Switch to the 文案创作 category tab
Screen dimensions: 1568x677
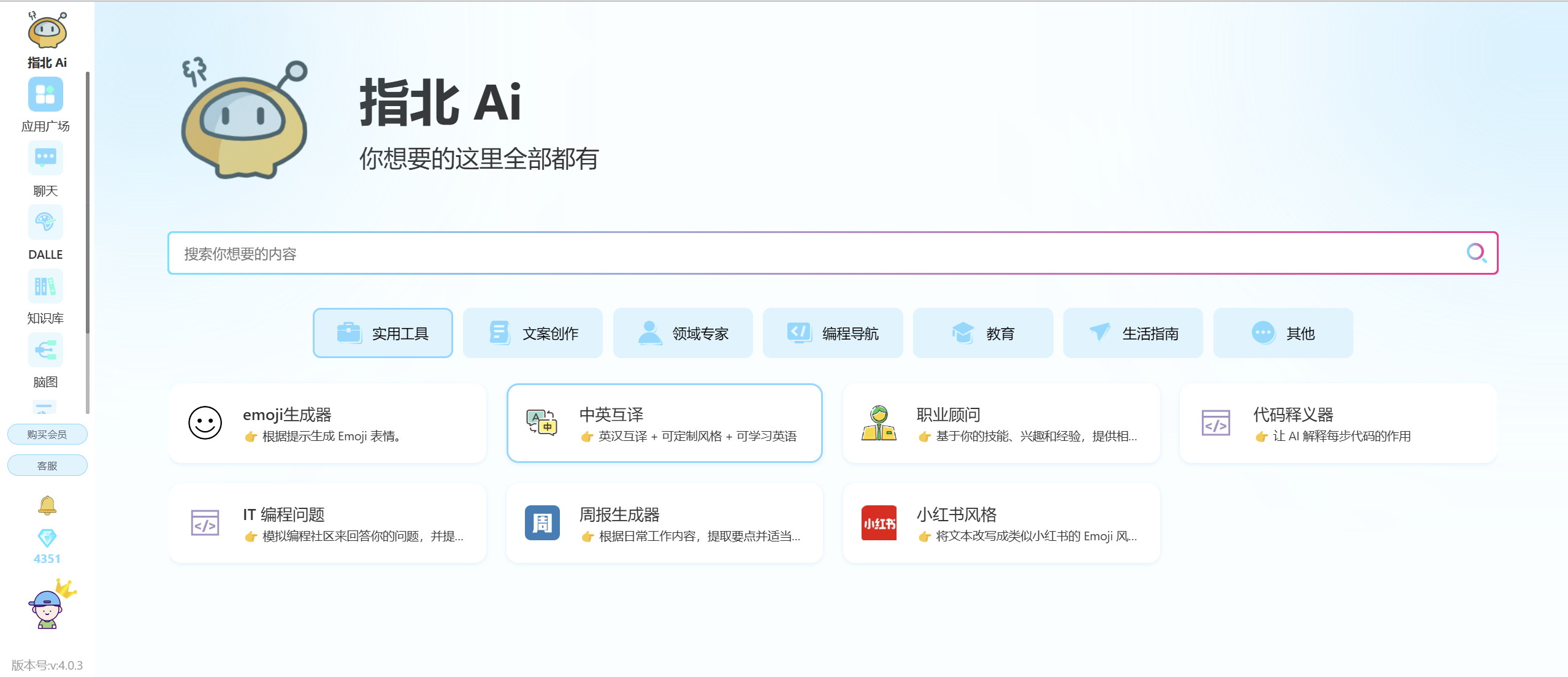[x=533, y=333]
